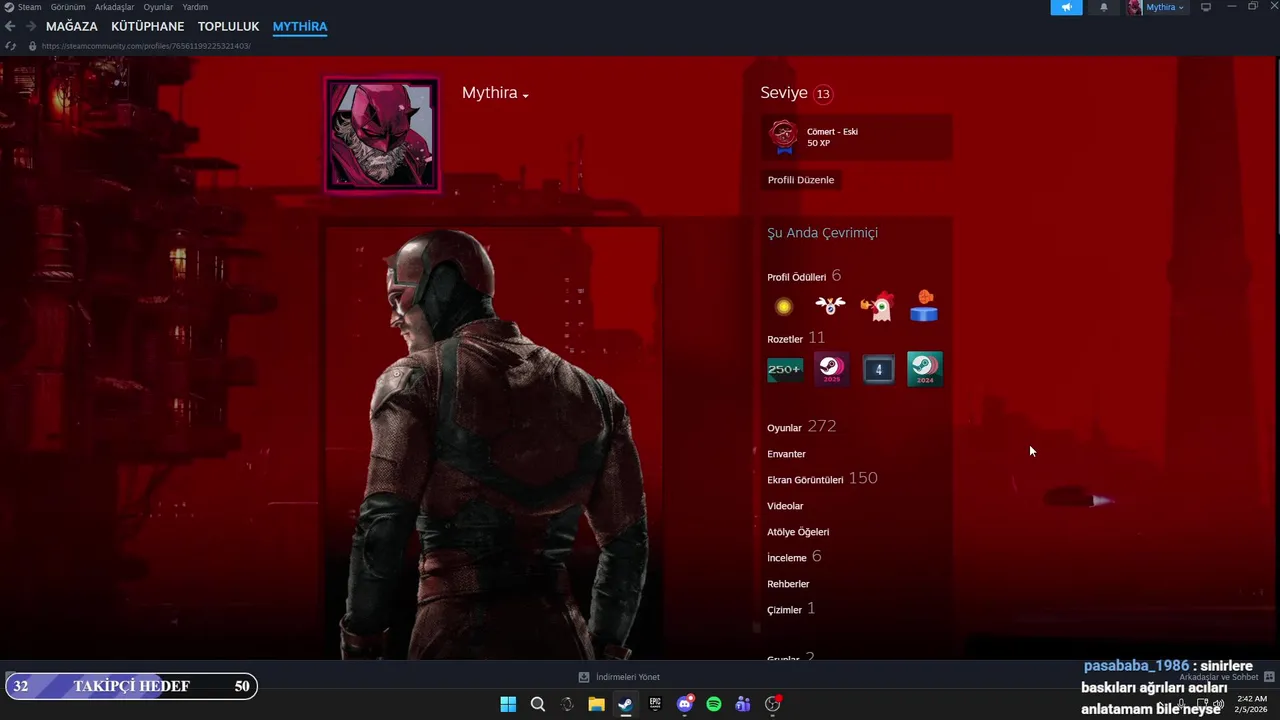Open Windows taskbar search

click(x=538, y=704)
